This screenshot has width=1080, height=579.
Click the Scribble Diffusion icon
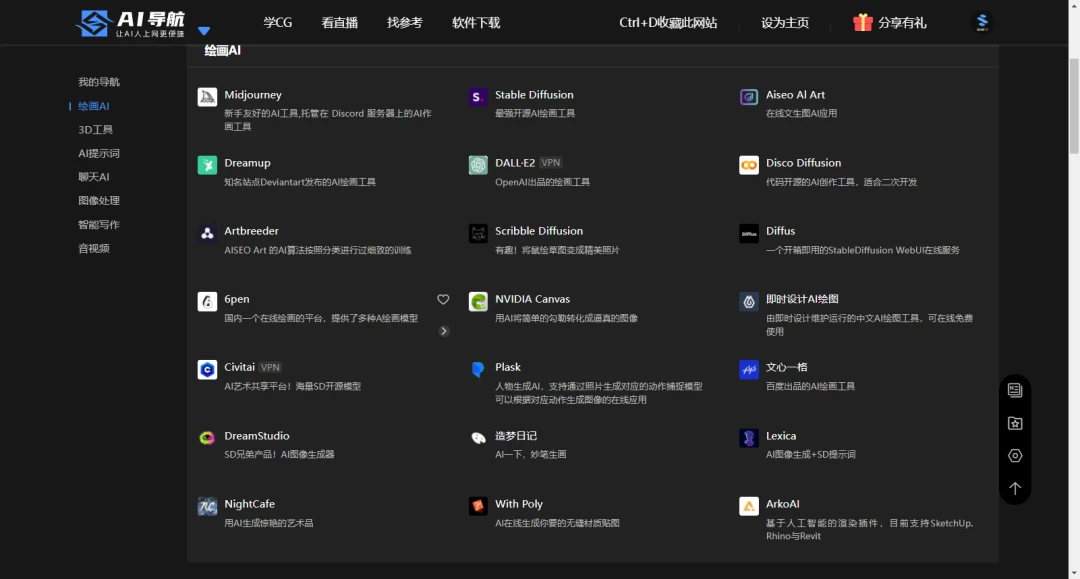coord(478,233)
